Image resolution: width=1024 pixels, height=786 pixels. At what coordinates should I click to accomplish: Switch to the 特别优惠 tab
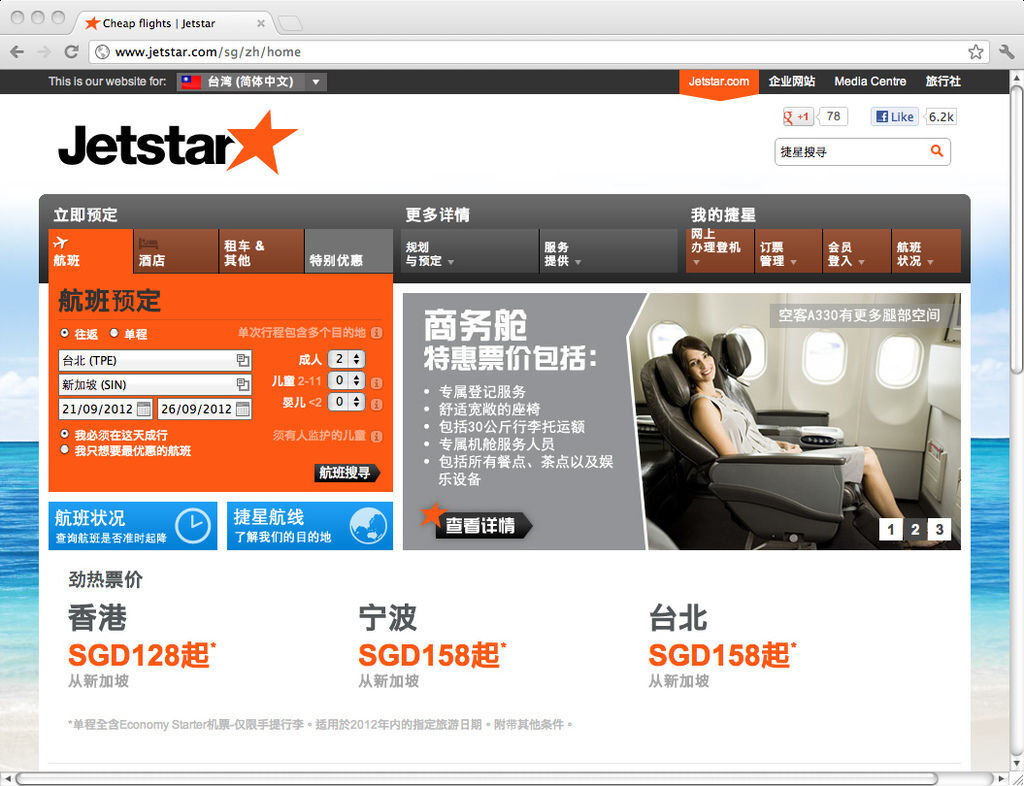[349, 251]
